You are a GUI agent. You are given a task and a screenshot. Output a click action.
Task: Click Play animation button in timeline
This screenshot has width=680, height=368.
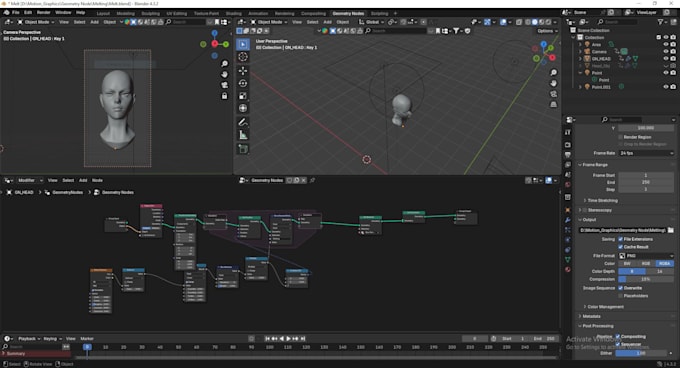coord(288,339)
